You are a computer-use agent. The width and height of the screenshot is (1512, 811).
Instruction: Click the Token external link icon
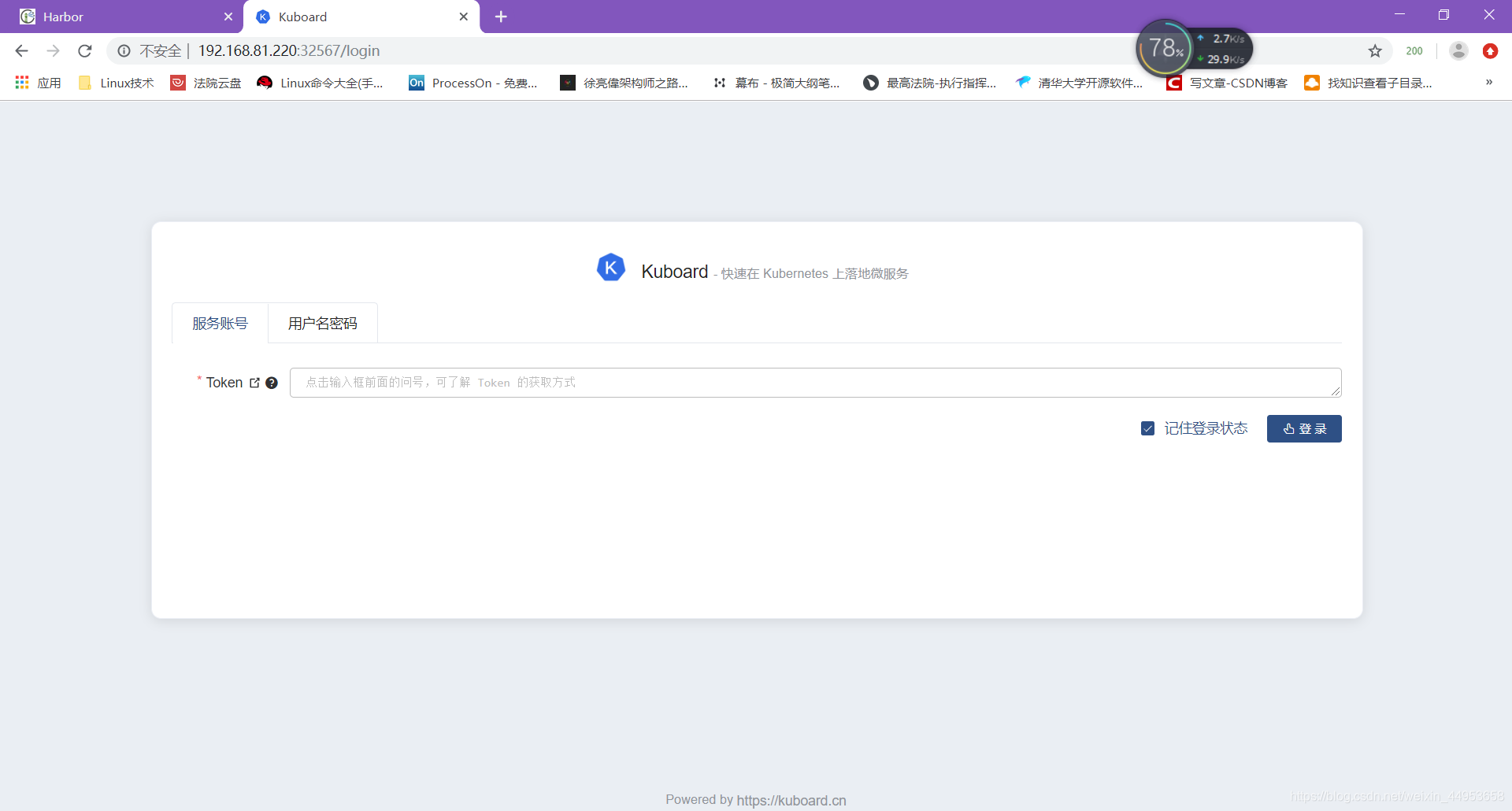254,383
